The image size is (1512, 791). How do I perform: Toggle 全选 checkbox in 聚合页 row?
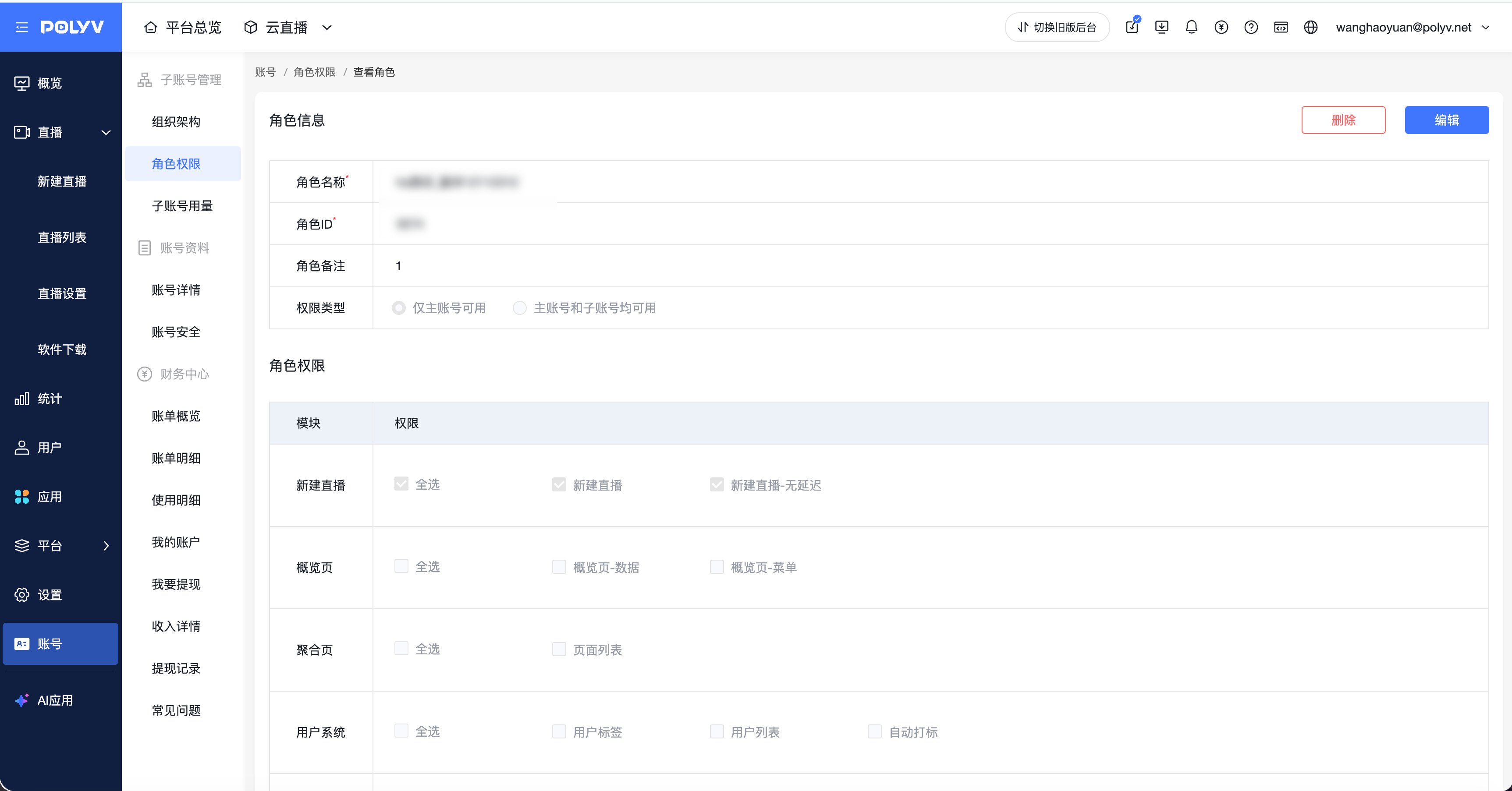click(x=401, y=648)
